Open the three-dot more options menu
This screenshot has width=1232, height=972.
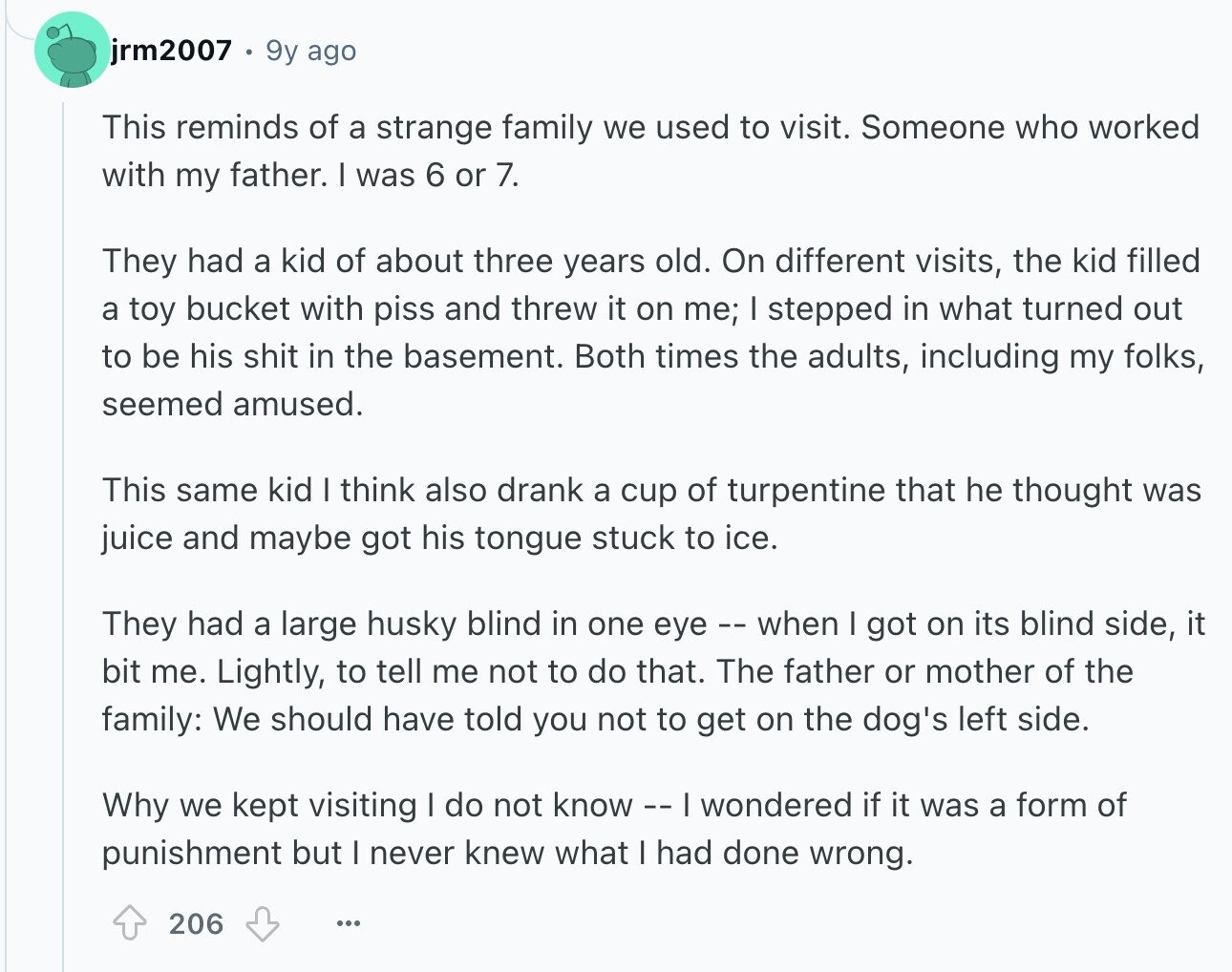pos(349,924)
